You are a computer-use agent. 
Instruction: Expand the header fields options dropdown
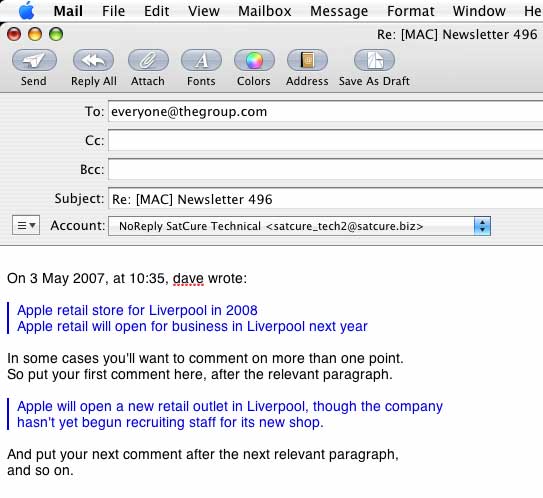pos(26,225)
